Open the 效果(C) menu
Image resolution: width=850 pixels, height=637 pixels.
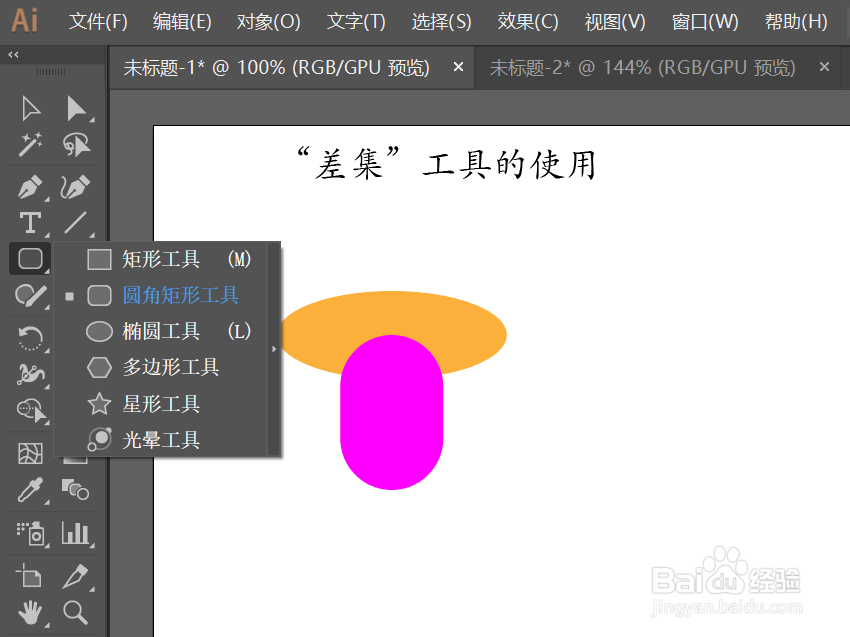pos(527,22)
